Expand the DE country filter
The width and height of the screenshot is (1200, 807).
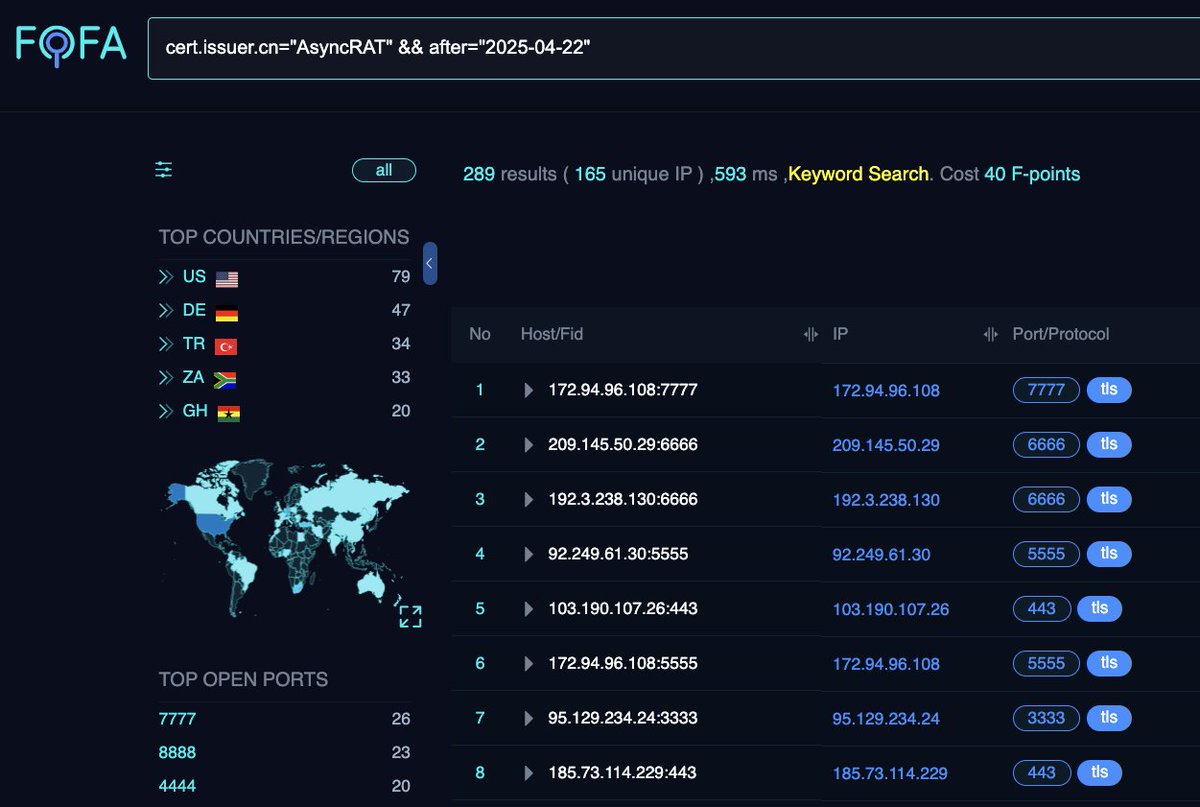[x=165, y=310]
